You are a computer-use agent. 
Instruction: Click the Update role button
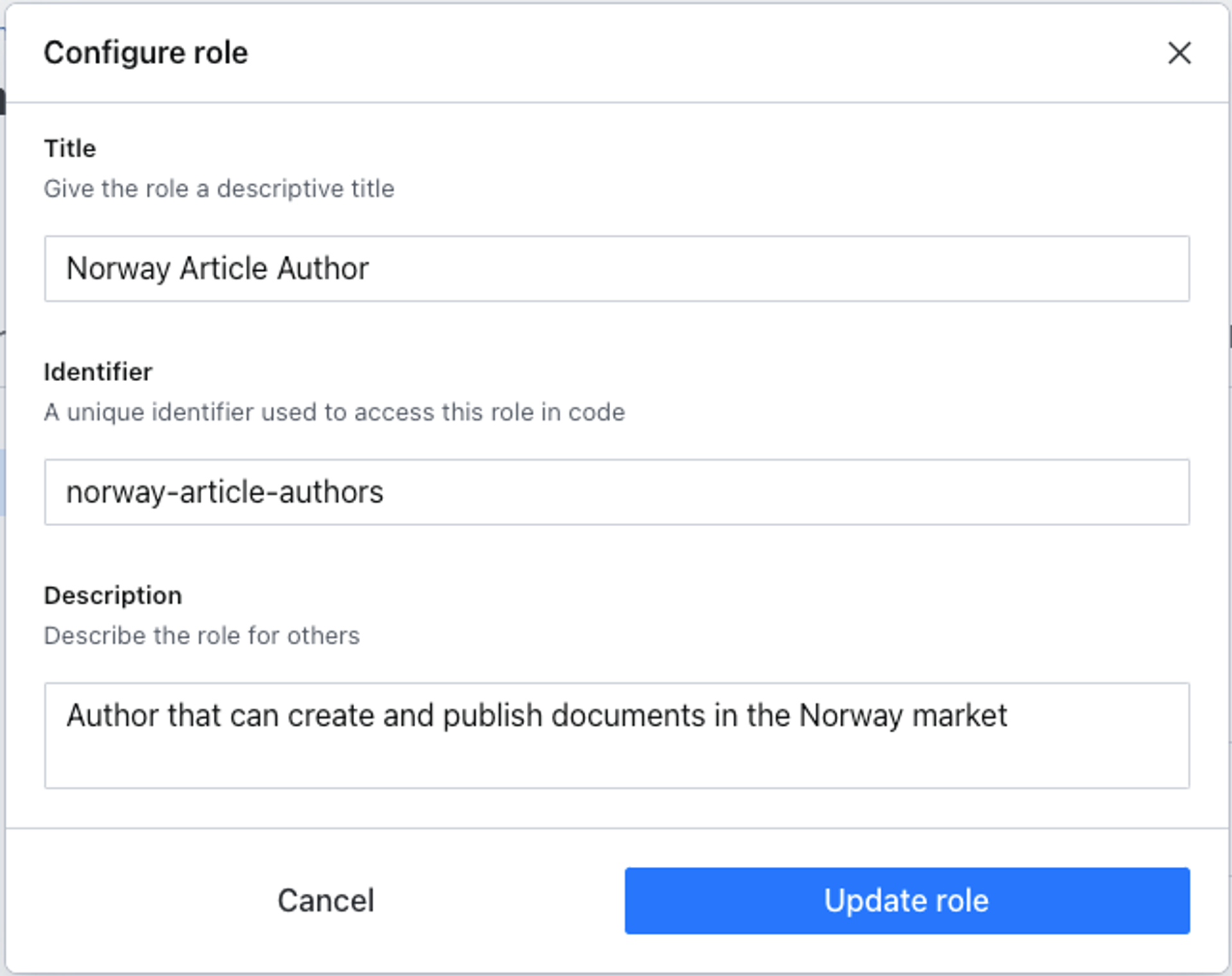pos(907,900)
